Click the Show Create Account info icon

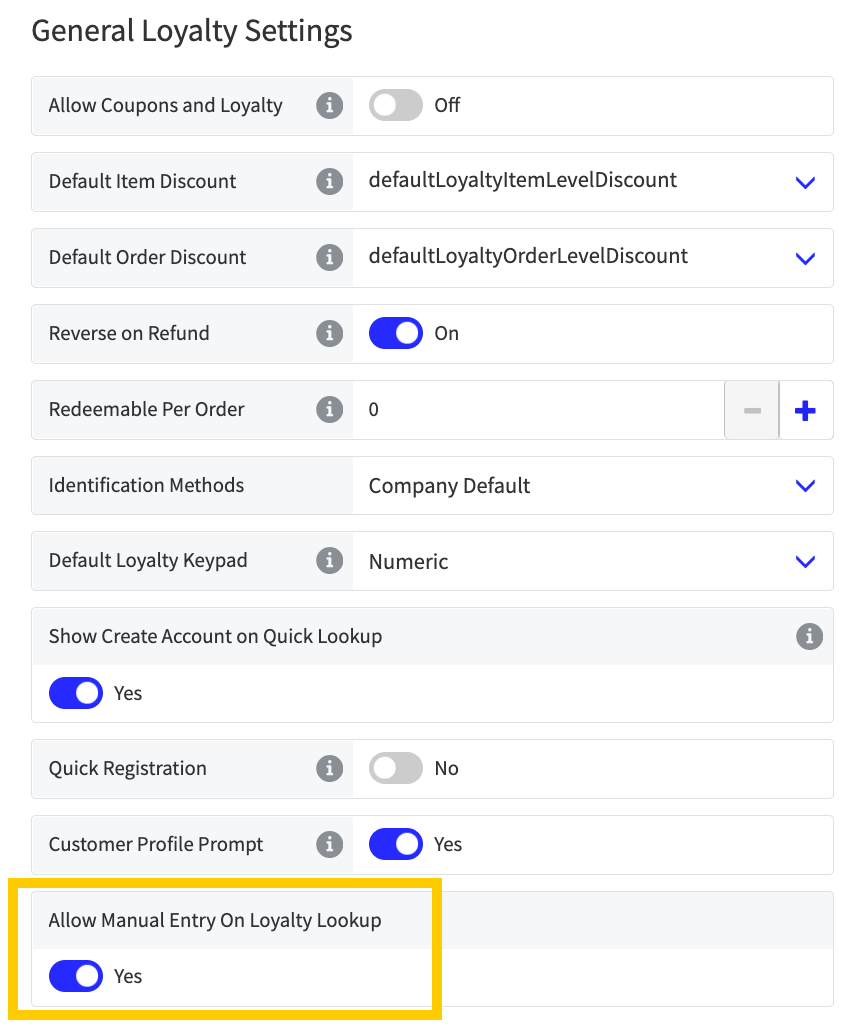[810, 637]
